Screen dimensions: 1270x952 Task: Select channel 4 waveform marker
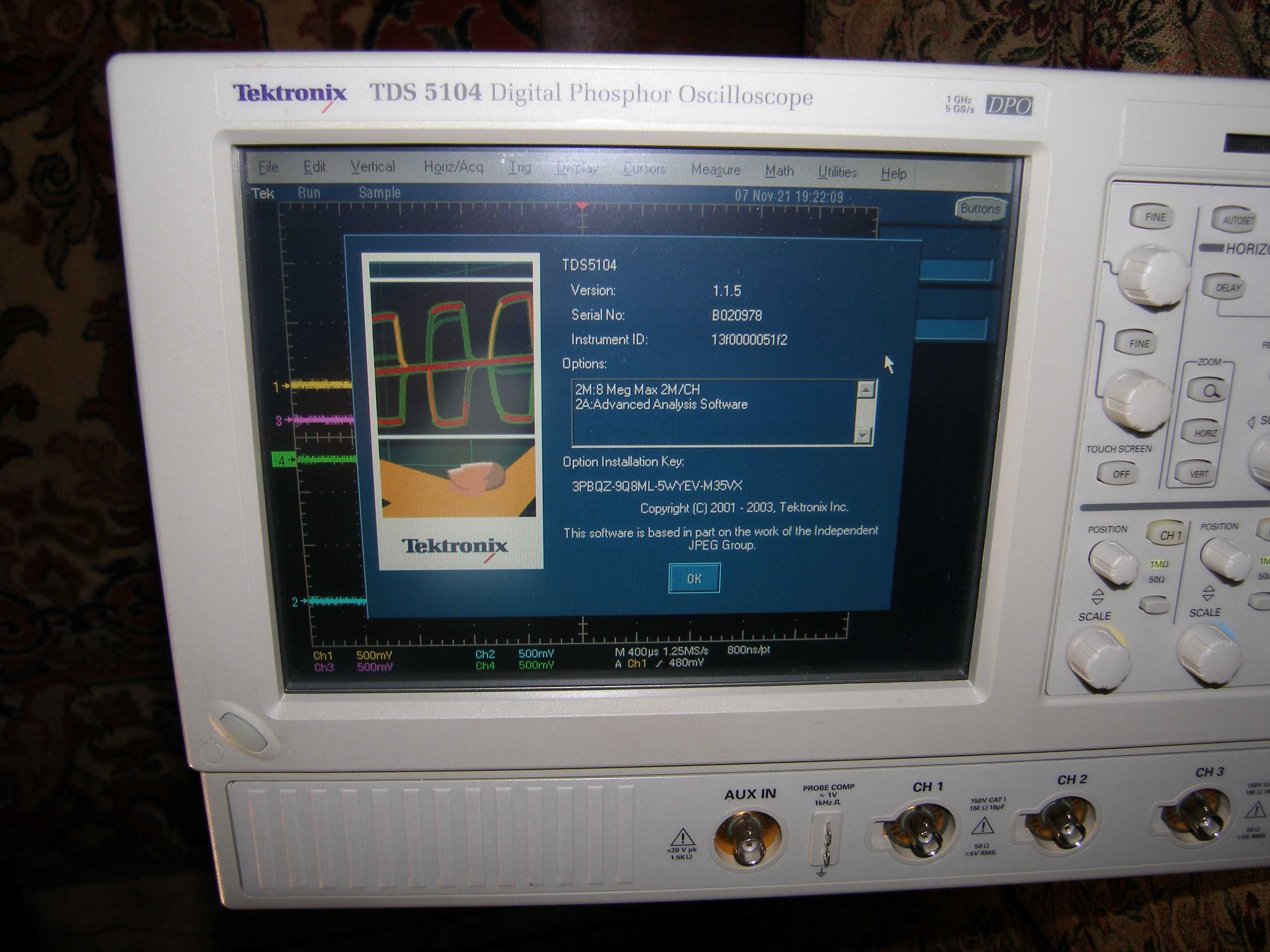(284, 460)
